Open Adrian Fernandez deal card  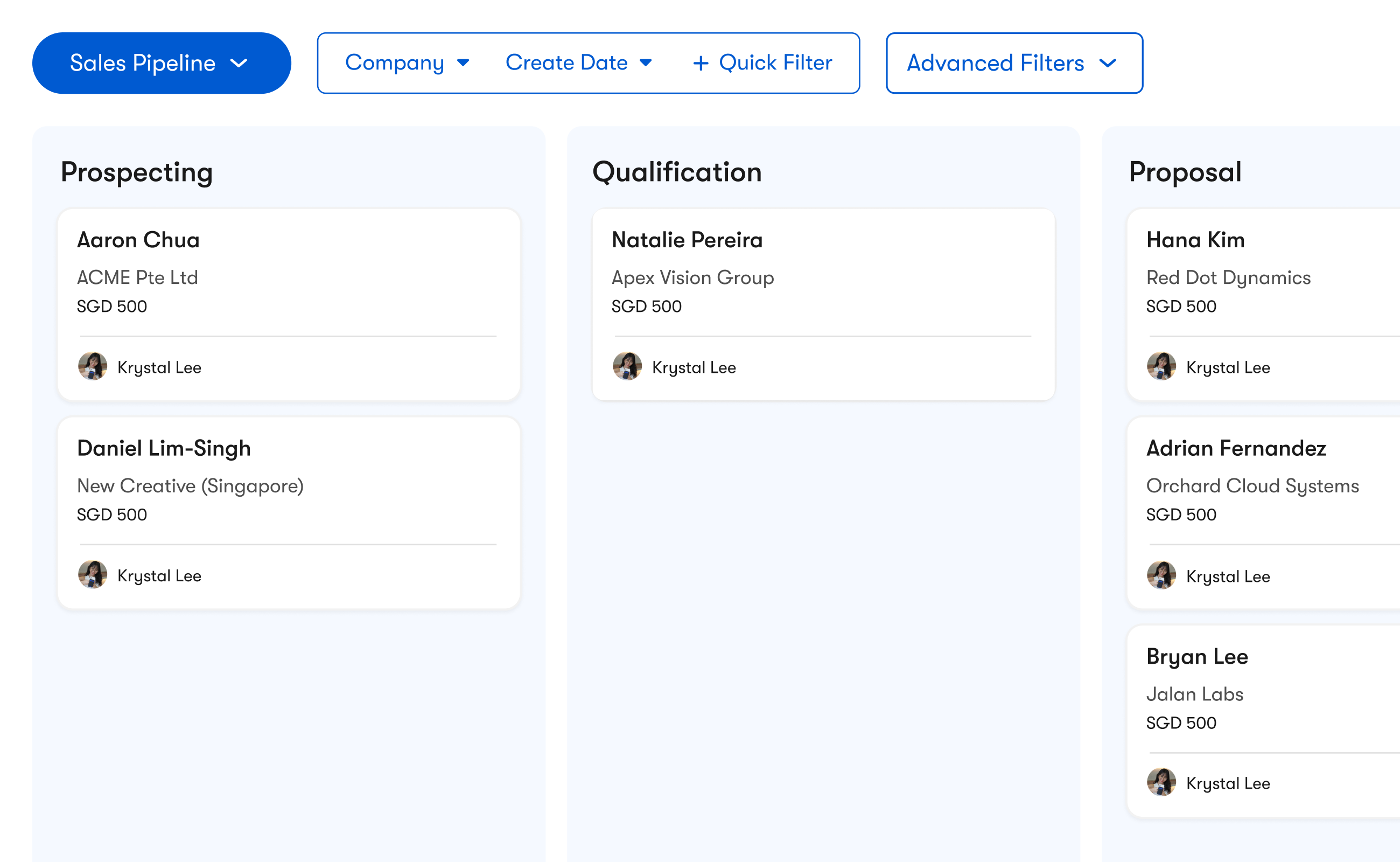pos(1263,512)
